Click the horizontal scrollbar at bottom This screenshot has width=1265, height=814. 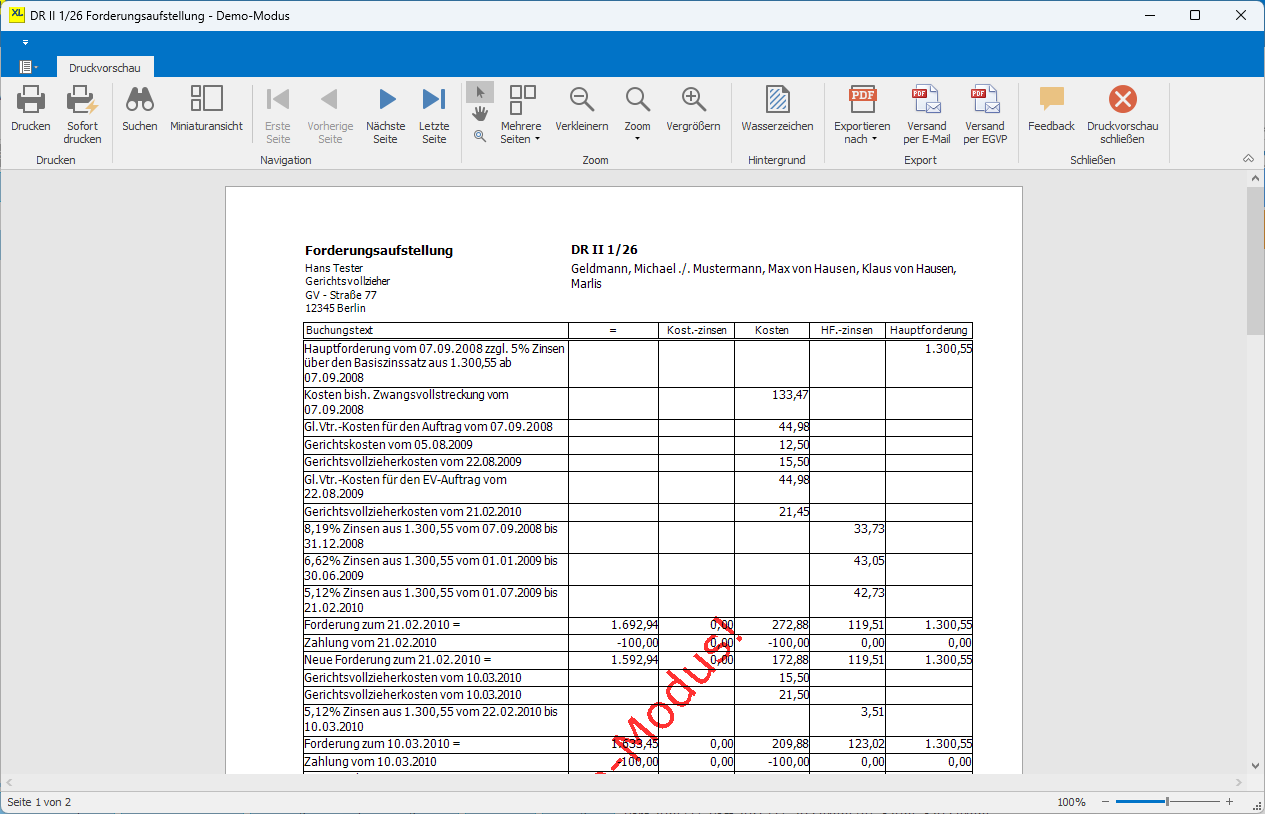623,782
